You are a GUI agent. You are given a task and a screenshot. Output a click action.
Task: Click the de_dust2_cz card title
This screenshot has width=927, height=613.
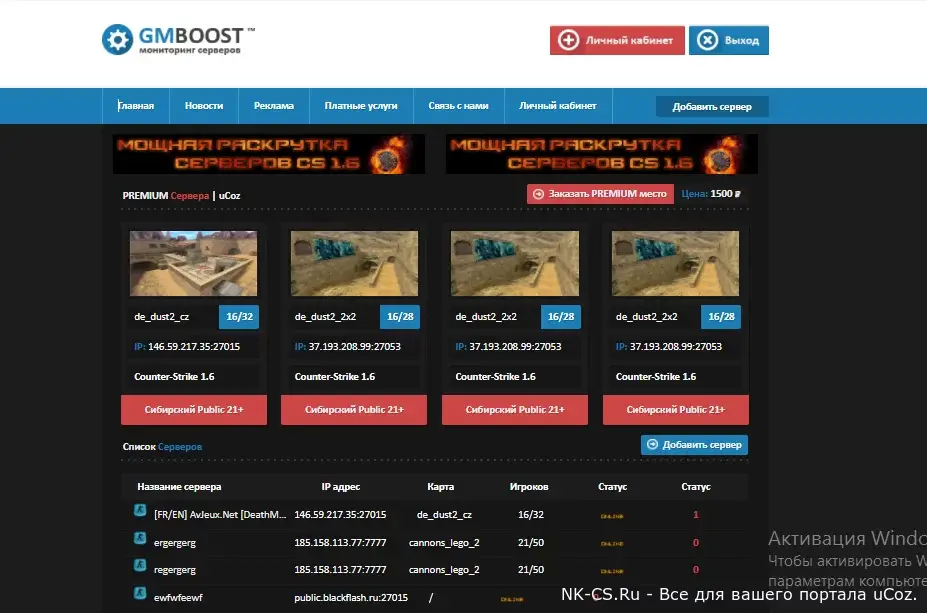(161, 317)
